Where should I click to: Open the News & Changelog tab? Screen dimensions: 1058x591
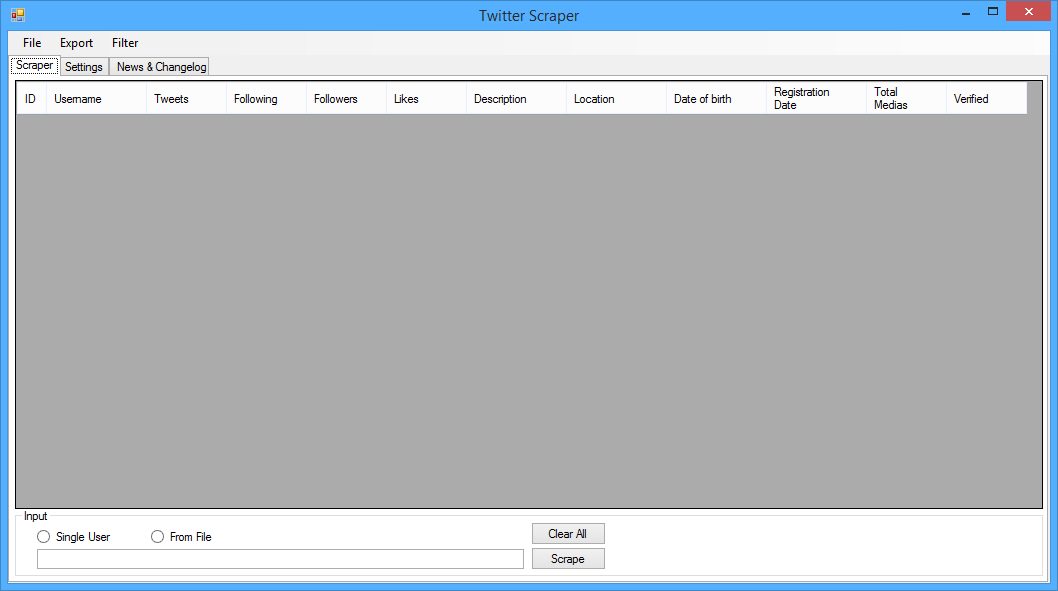click(161, 67)
